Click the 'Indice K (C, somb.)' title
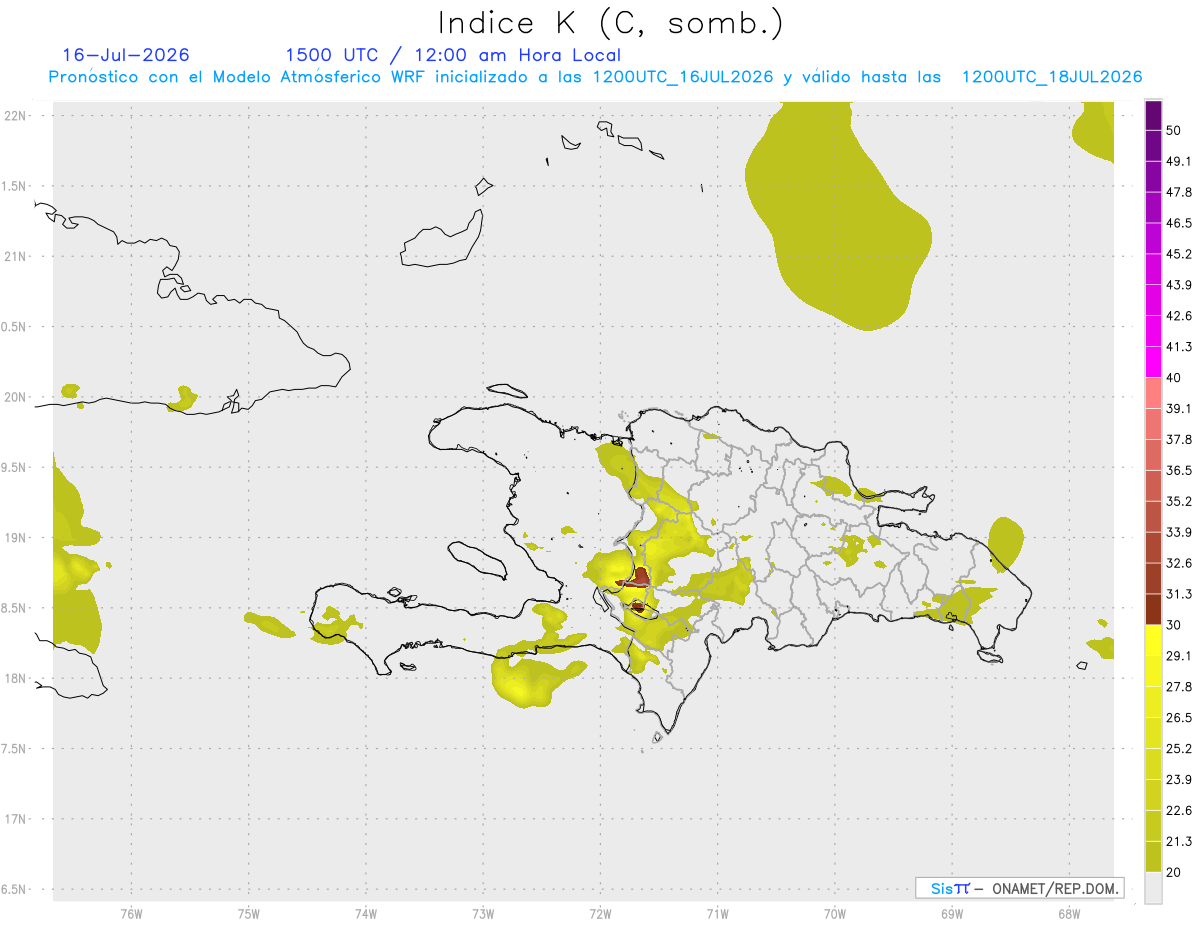The height and width of the screenshot is (927, 1200). (611, 23)
